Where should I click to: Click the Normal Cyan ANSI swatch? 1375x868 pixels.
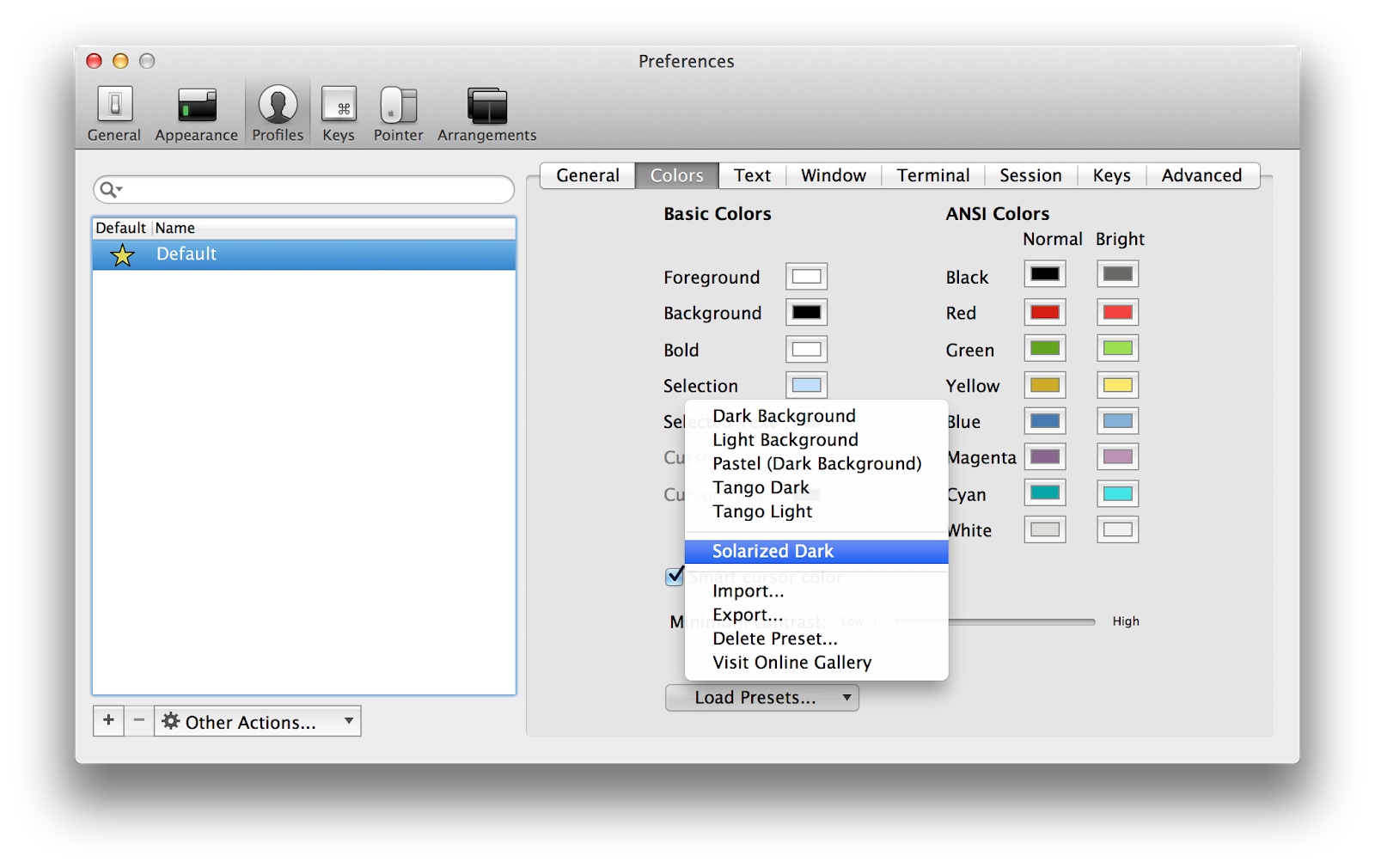coord(1045,493)
